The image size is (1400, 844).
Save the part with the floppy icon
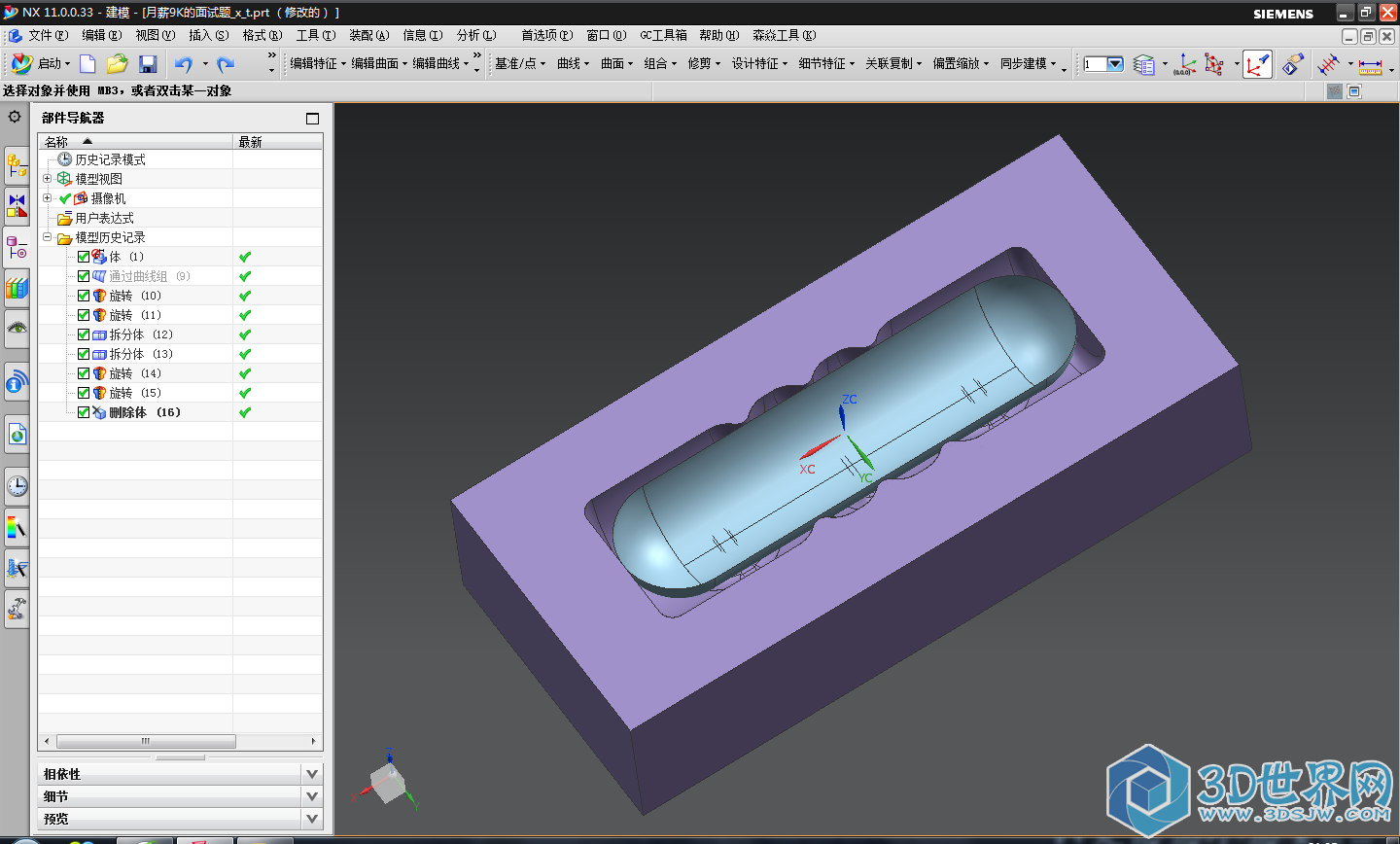coord(148,64)
